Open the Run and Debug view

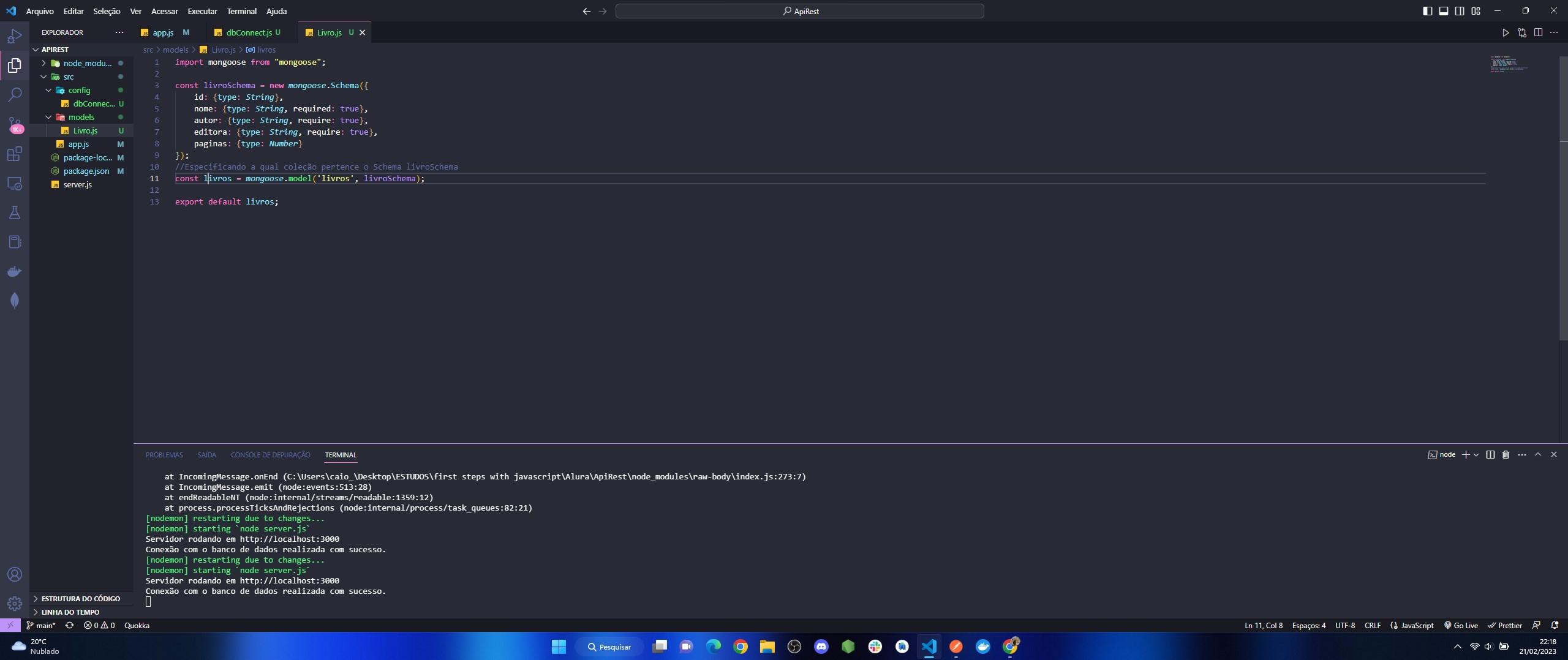pos(15,36)
